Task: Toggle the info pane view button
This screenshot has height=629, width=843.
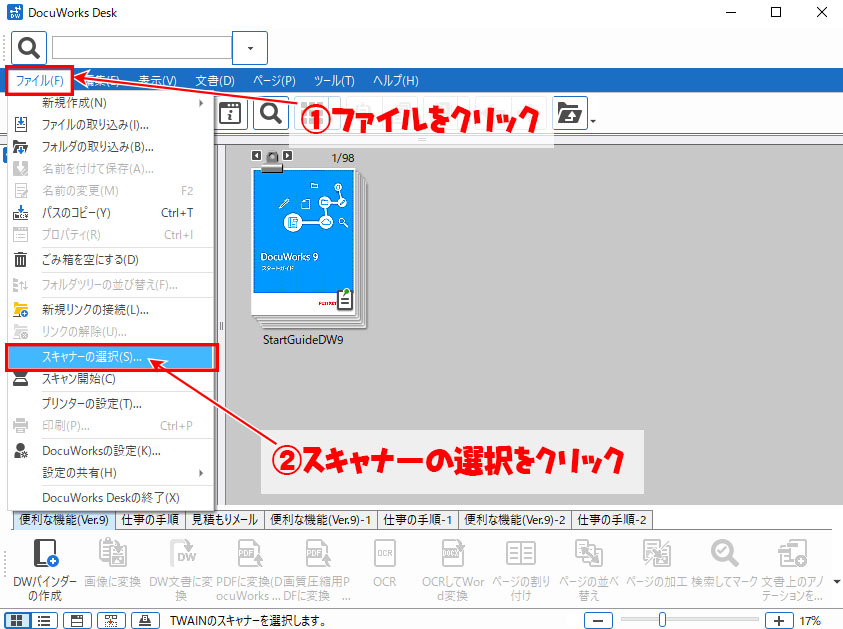Action: click(77, 620)
